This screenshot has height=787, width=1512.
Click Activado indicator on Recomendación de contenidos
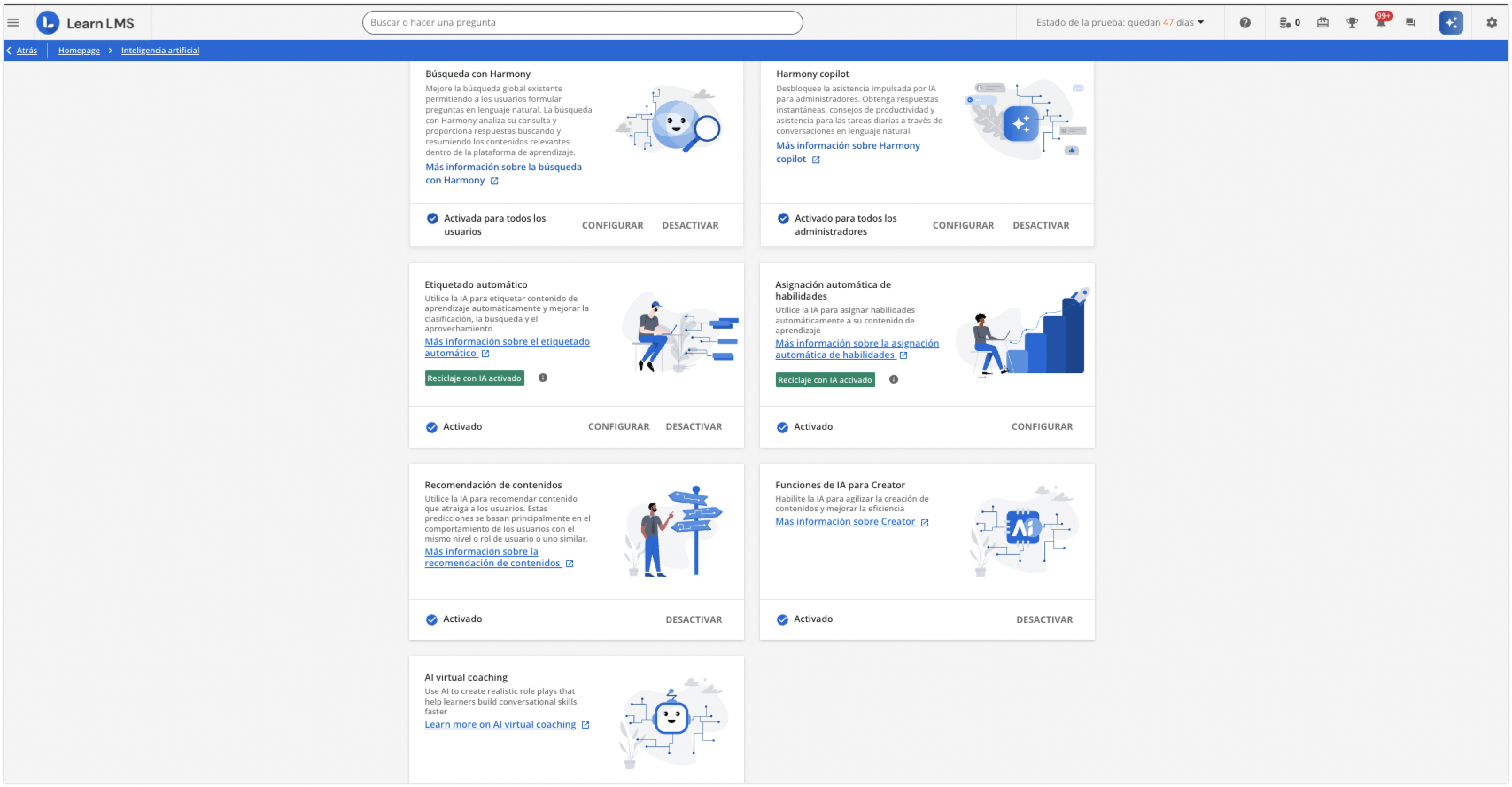(x=432, y=619)
